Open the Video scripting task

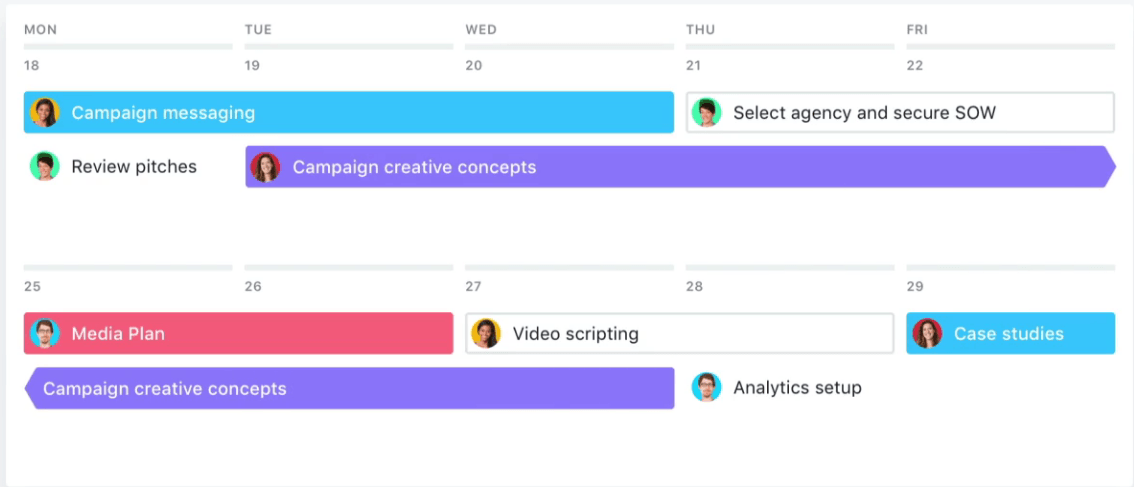(x=680, y=333)
